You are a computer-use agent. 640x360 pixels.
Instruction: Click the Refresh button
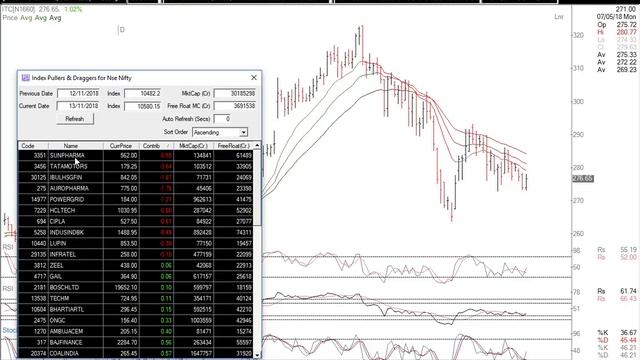(x=75, y=119)
